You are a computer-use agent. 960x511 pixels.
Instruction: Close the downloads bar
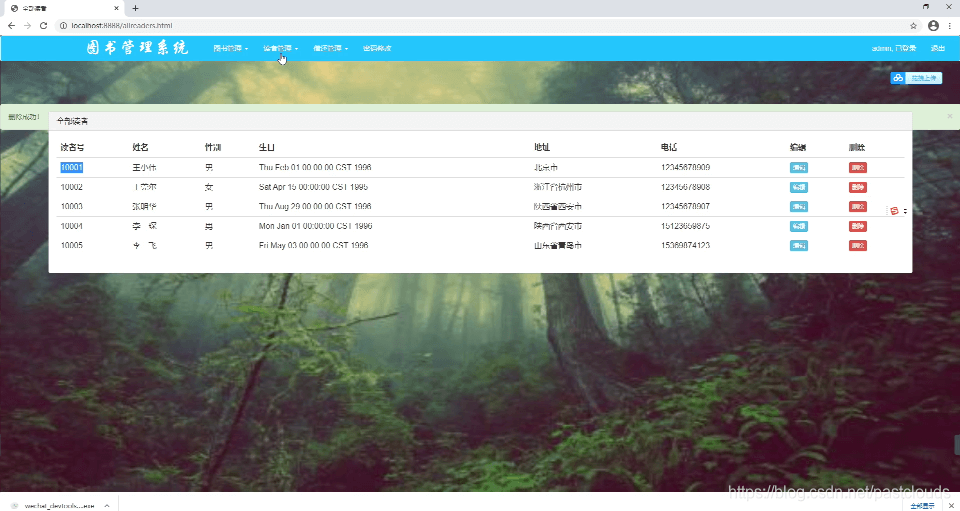pyautogui.click(x=951, y=505)
